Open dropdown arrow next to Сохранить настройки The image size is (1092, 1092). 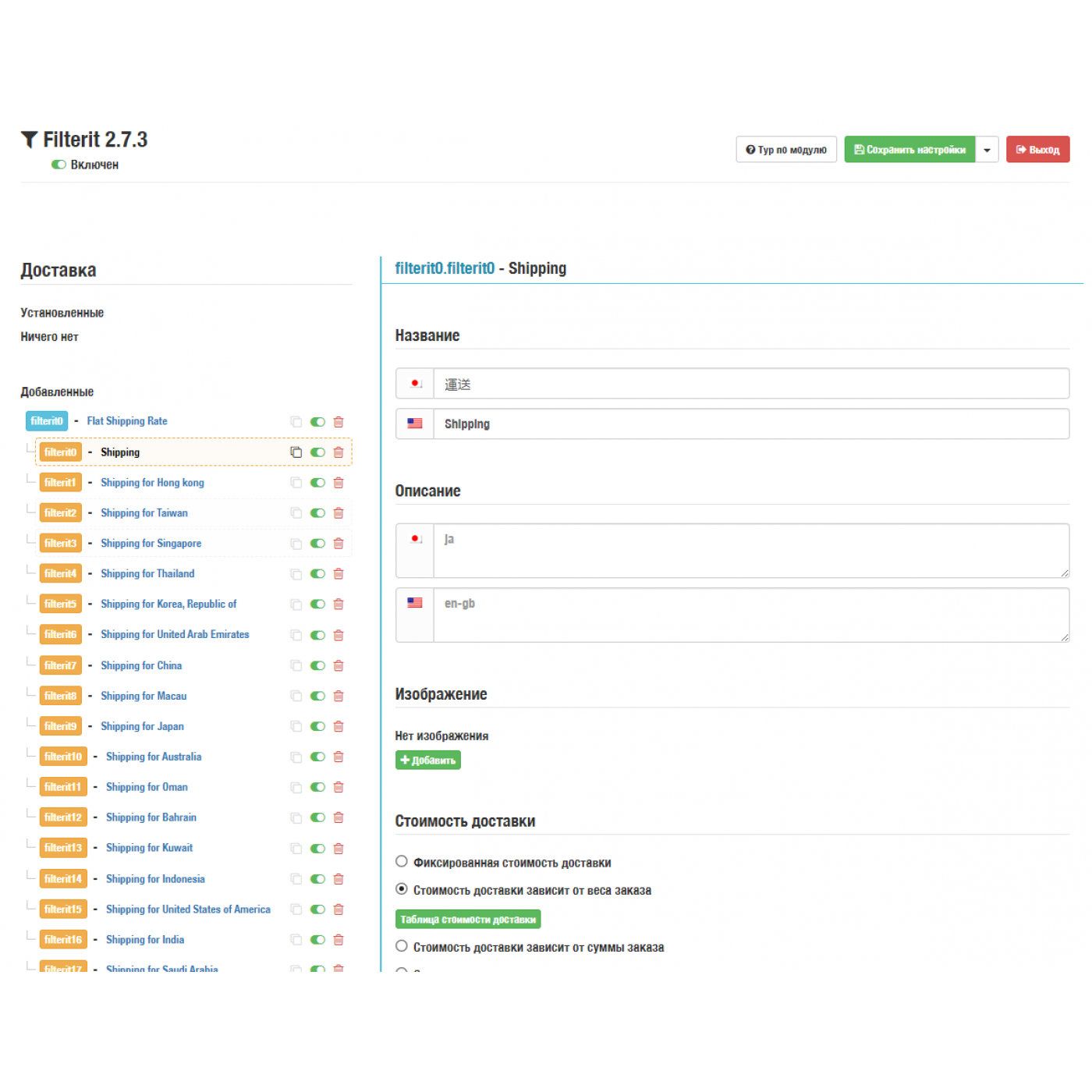[987, 150]
